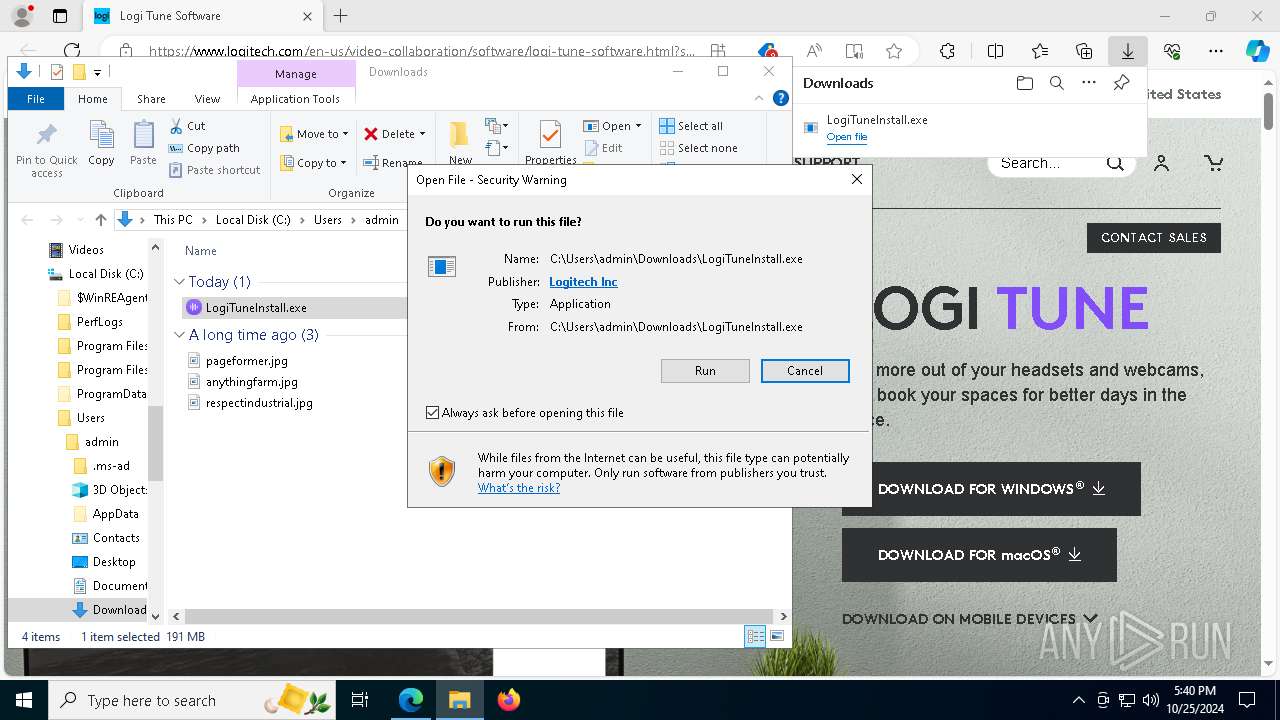The width and height of the screenshot is (1280, 720).
Task: Collapse the A long time ago (3) group
Action: (180, 335)
